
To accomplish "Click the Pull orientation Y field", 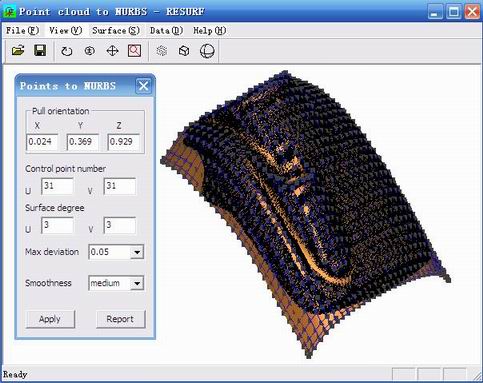I will [x=82, y=142].
